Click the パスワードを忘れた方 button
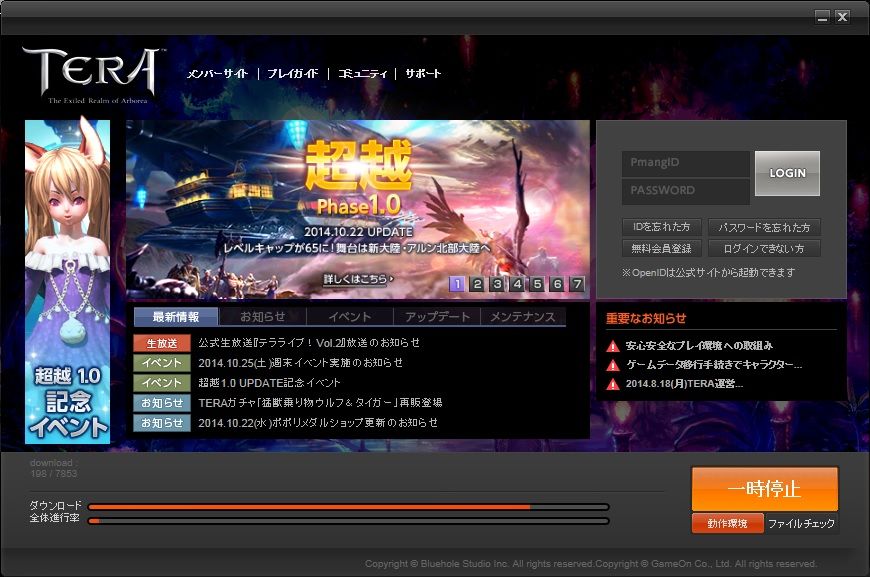The width and height of the screenshot is (870, 577). click(764, 227)
